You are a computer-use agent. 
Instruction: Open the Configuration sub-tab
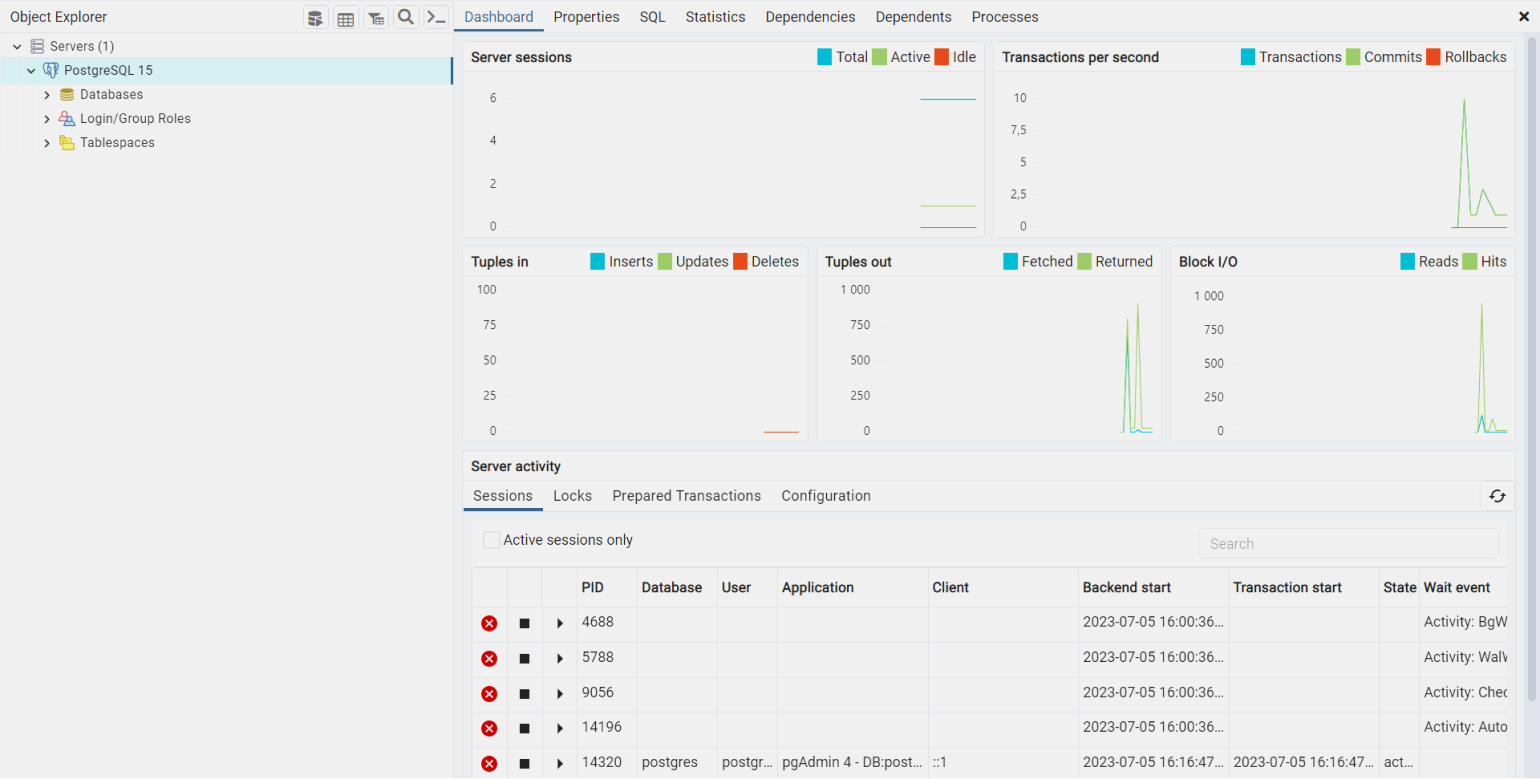coord(826,496)
